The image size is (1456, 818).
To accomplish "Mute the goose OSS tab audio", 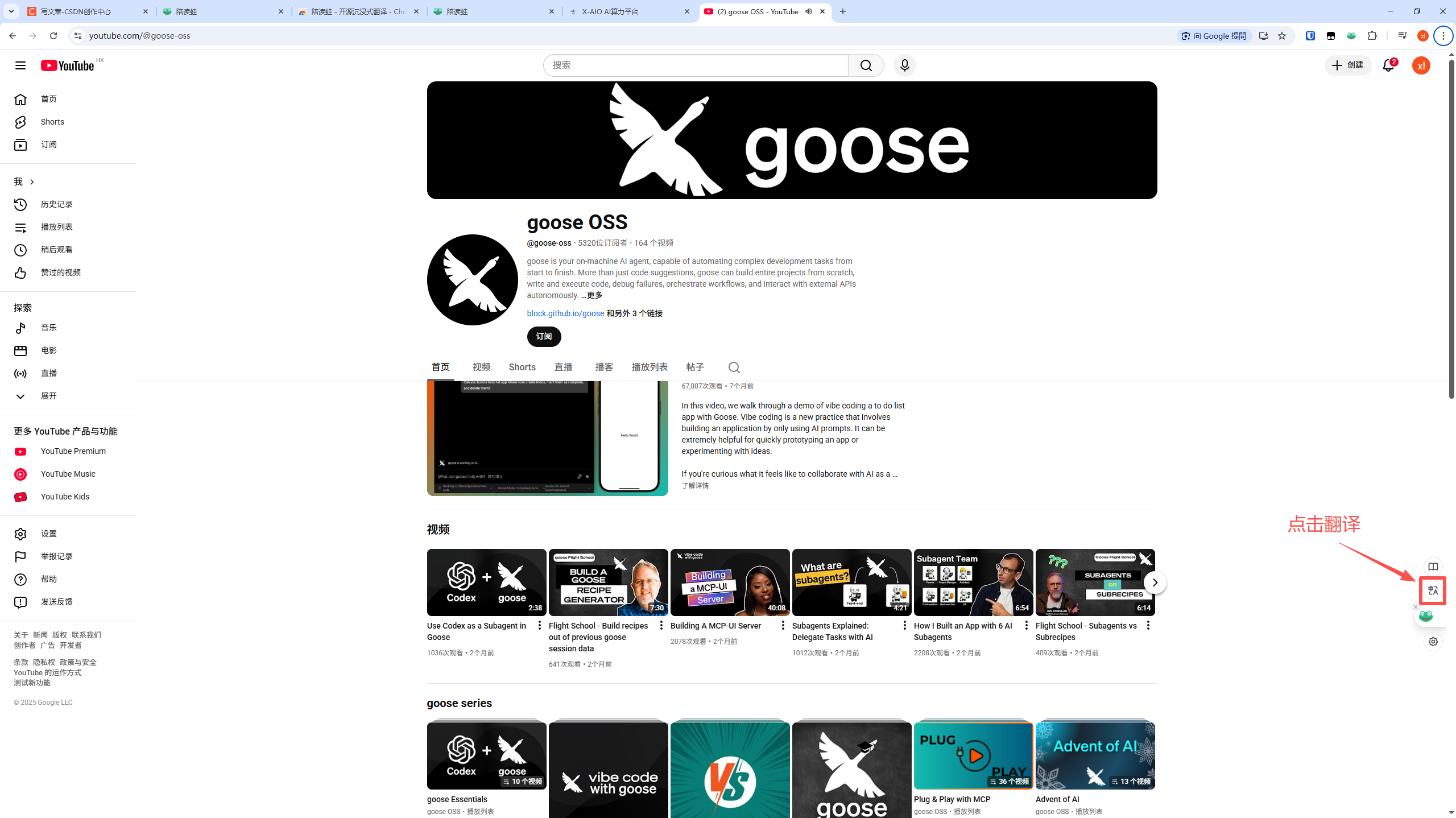I will click(x=809, y=11).
